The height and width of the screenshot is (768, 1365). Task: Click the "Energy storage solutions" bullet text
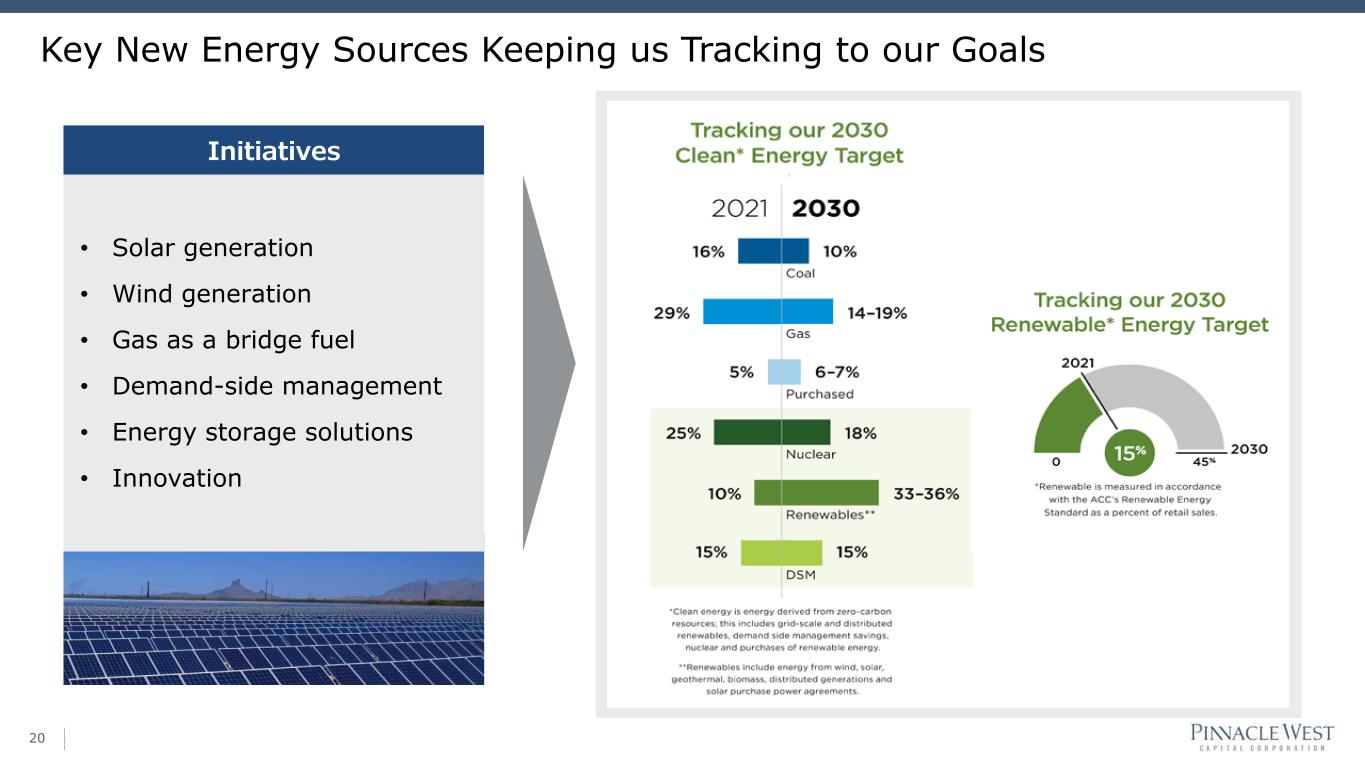pyautogui.click(x=262, y=432)
